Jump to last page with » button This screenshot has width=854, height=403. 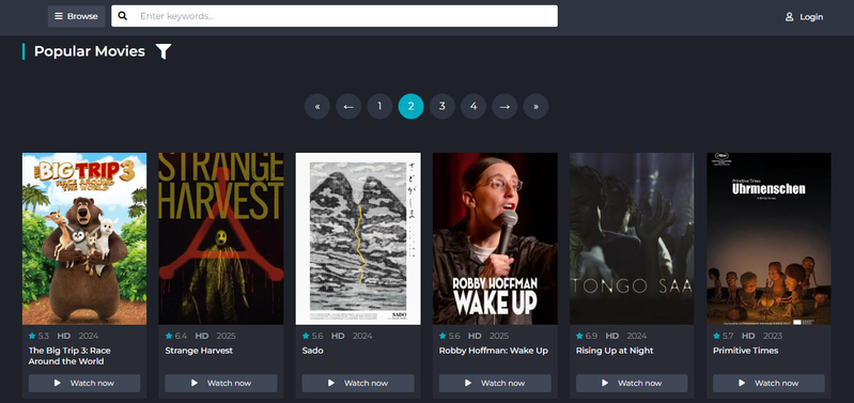click(536, 106)
